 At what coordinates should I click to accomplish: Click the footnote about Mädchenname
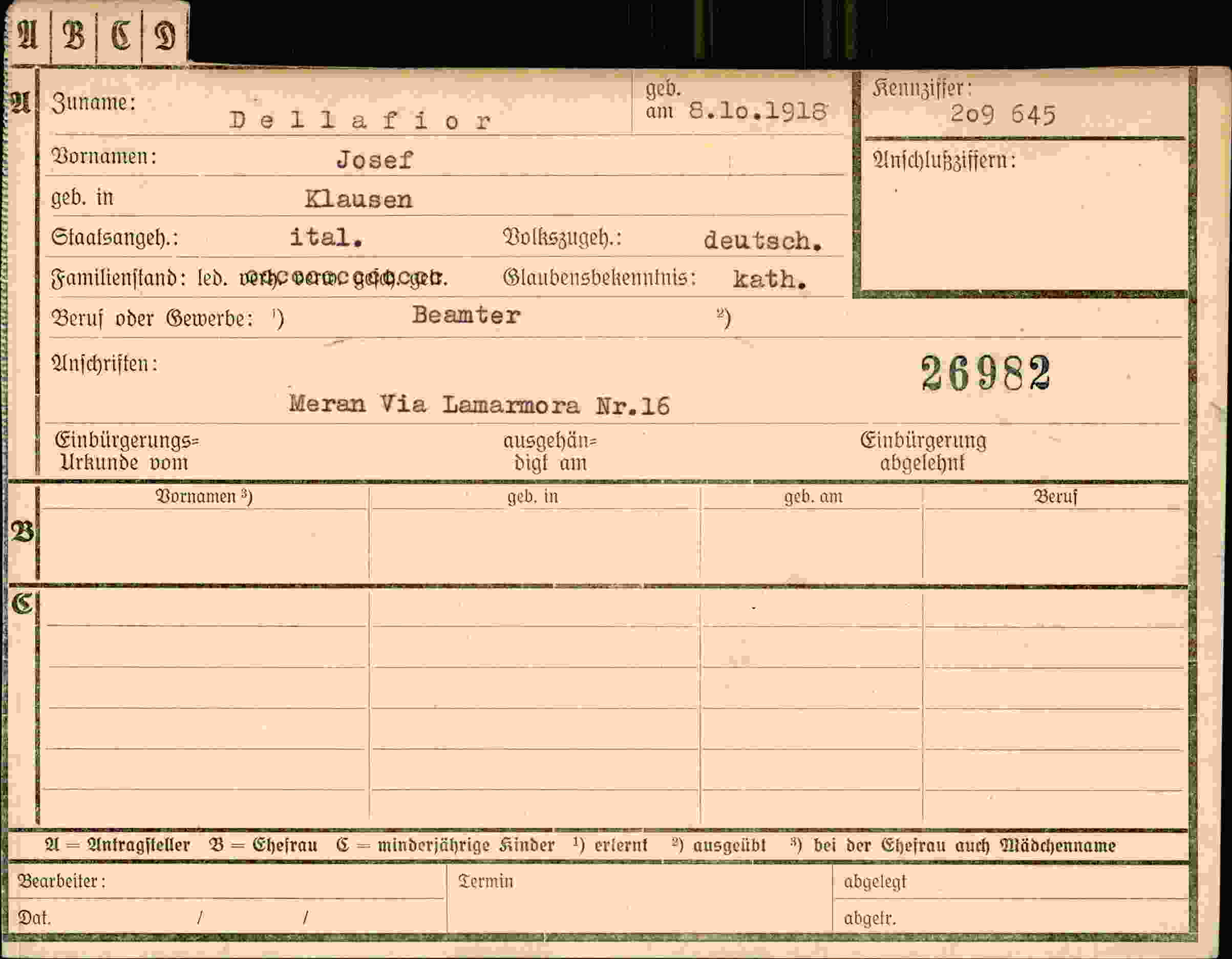[x=953, y=845]
